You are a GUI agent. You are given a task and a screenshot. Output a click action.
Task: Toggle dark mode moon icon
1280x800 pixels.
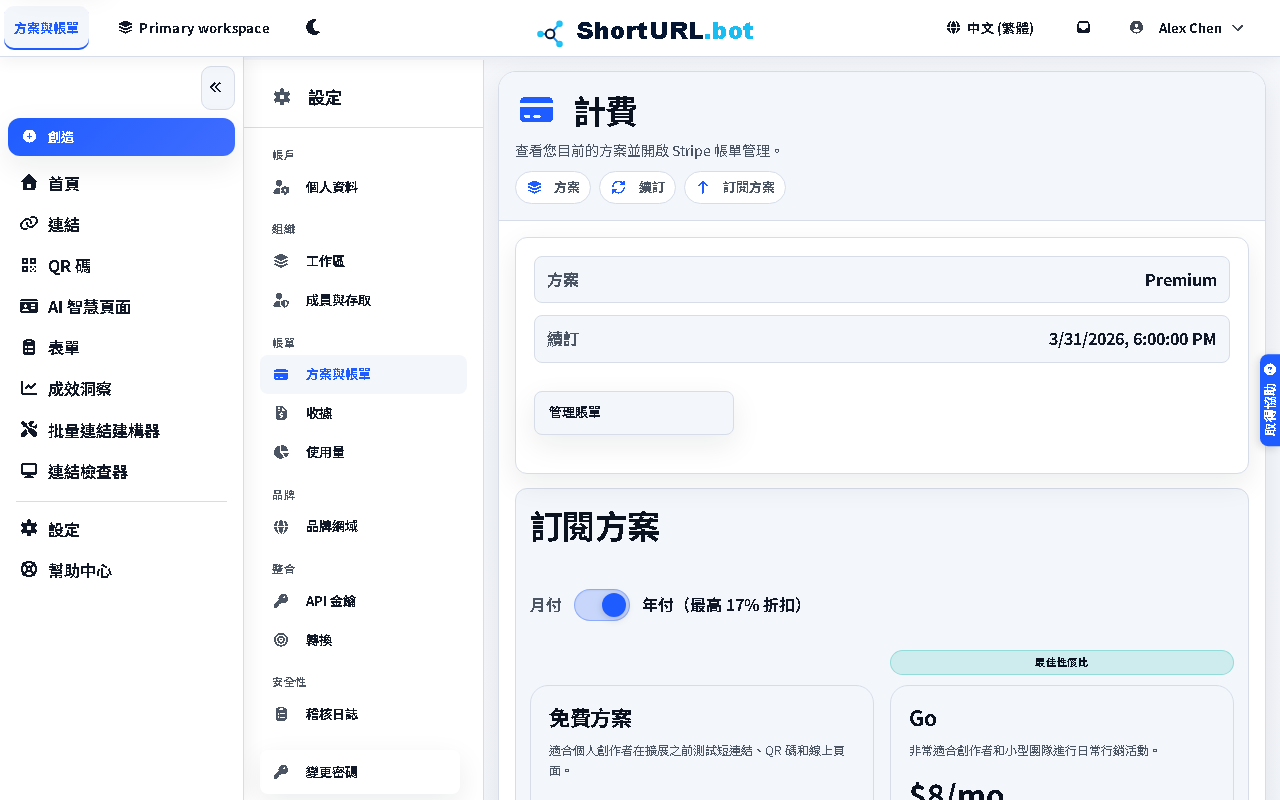[x=313, y=28]
